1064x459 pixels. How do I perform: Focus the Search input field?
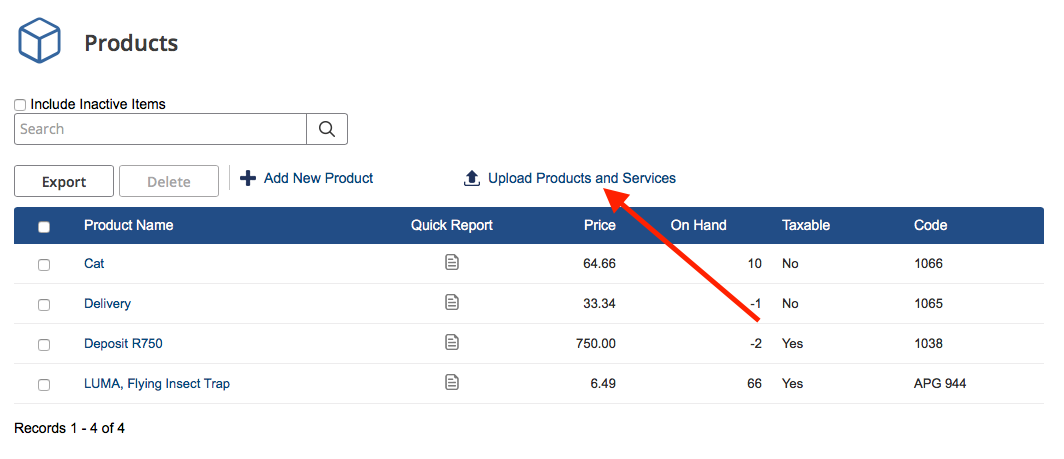(x=160, y=129)
